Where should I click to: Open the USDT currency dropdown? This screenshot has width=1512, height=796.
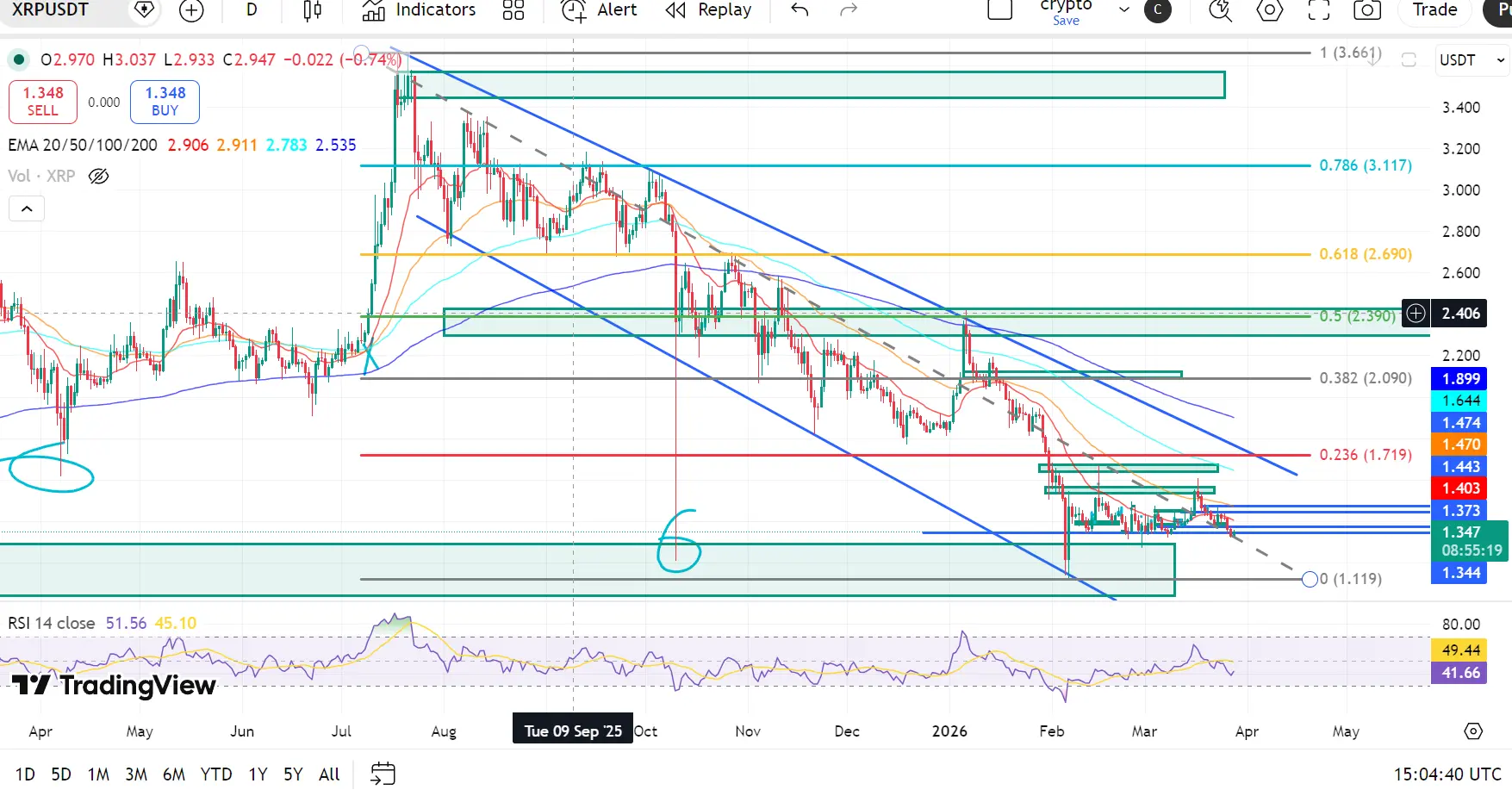(x=1472, y=60)
